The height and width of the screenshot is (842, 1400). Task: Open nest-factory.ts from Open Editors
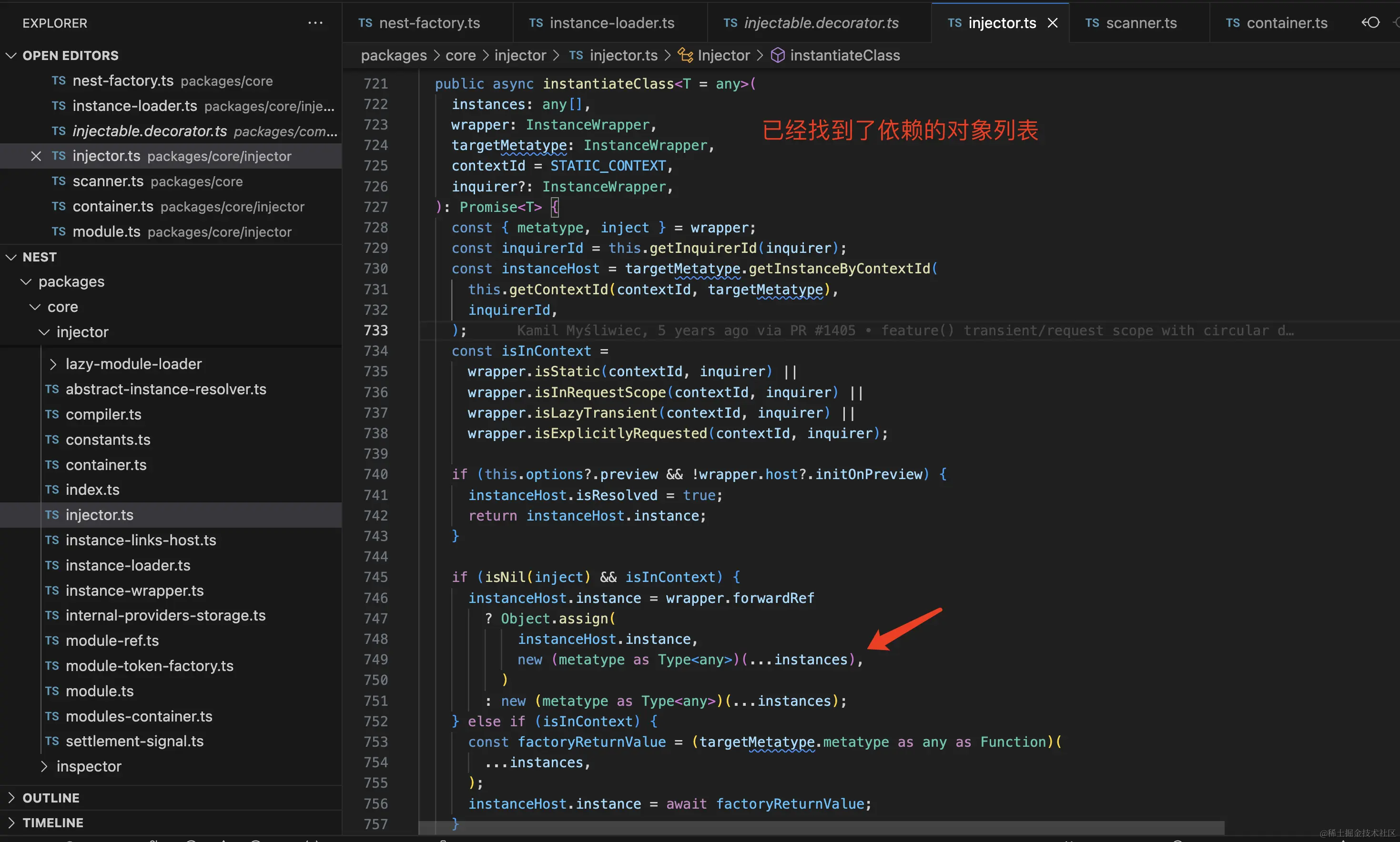point(171,80)
